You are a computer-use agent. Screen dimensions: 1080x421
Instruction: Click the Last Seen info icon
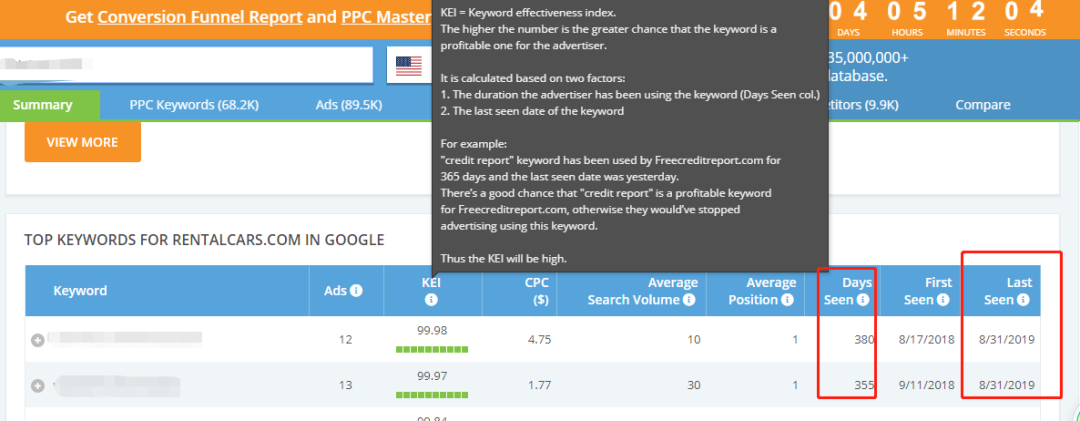coord(1024,300)
